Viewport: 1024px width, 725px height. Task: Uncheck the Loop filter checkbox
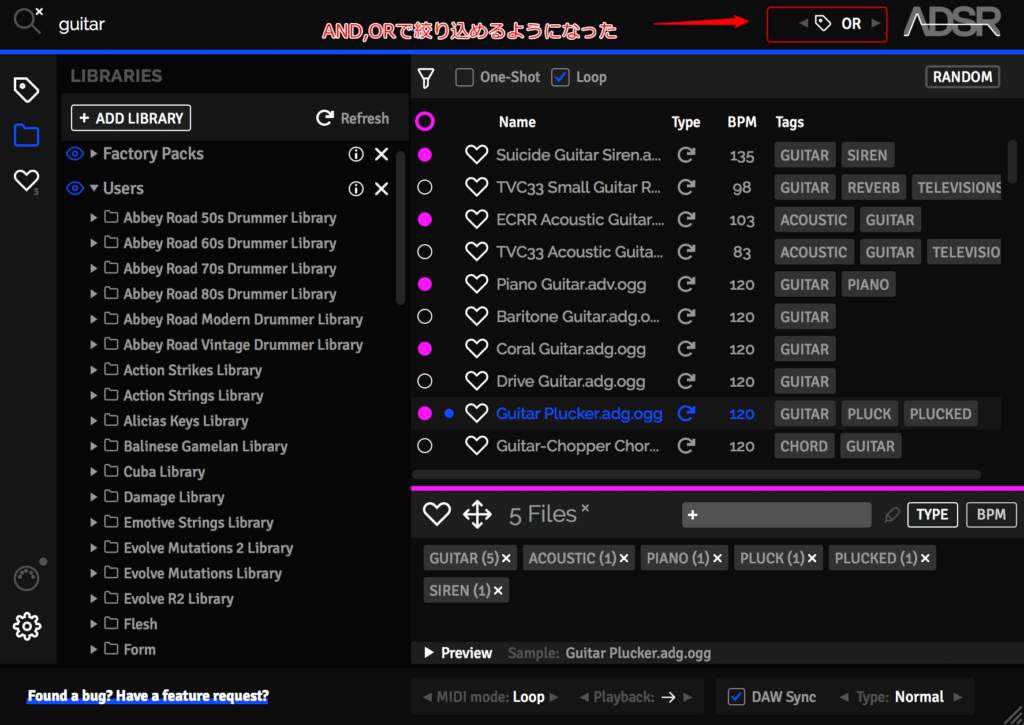pyautogui.click(x=560, y=77)
